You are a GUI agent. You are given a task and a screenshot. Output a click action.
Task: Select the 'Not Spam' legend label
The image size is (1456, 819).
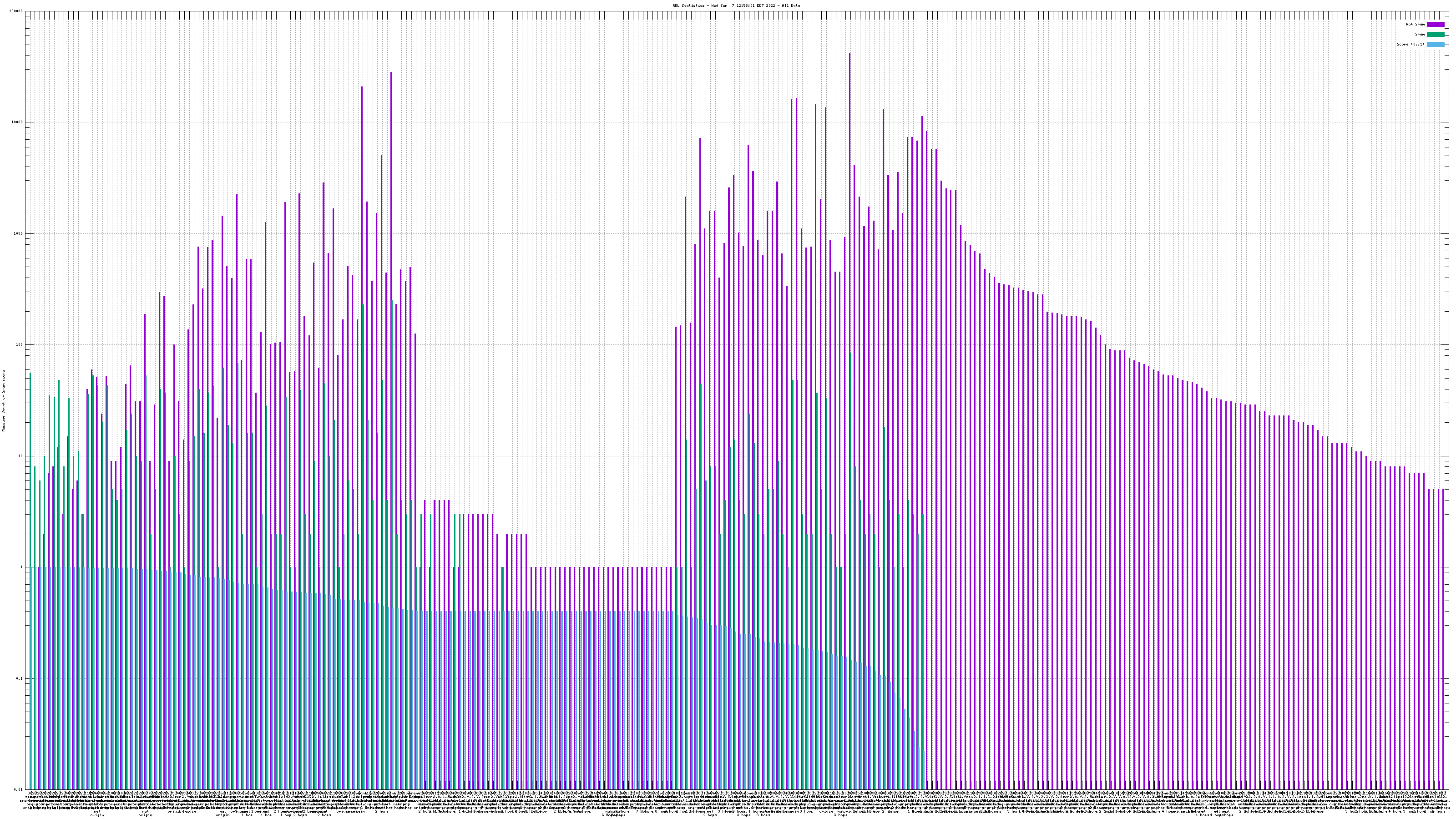tap(1416, 24)
